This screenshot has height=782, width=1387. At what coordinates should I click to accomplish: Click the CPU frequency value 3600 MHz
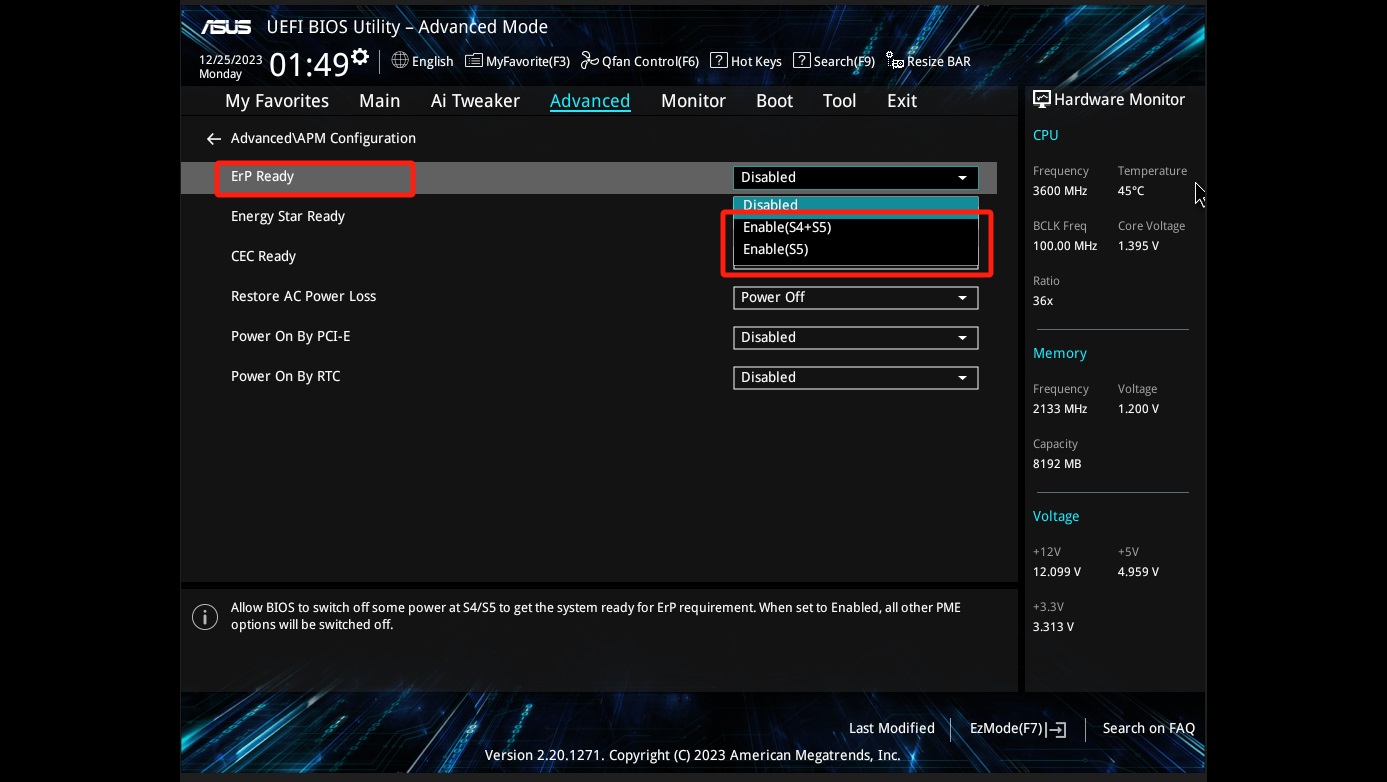pos(1060,190)
